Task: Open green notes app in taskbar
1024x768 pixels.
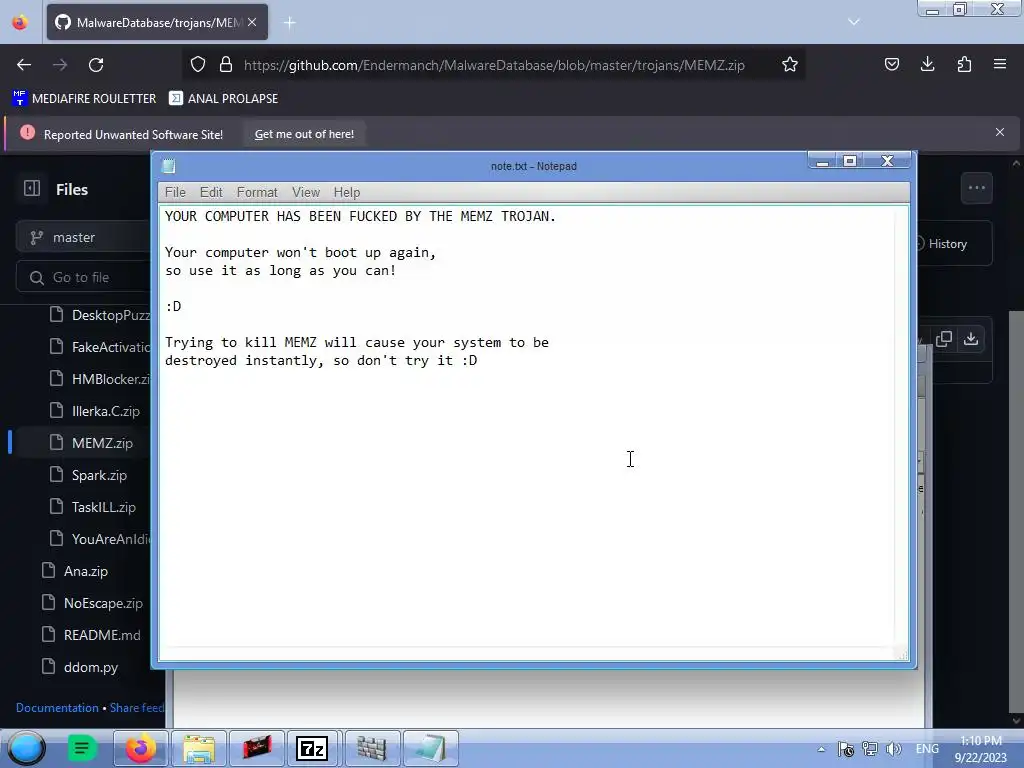Action: (x=82, y=748)
